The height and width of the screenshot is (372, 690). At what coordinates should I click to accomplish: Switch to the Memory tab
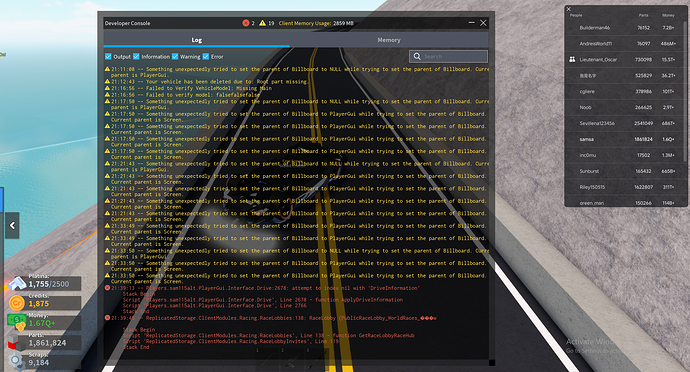point(389,40)
